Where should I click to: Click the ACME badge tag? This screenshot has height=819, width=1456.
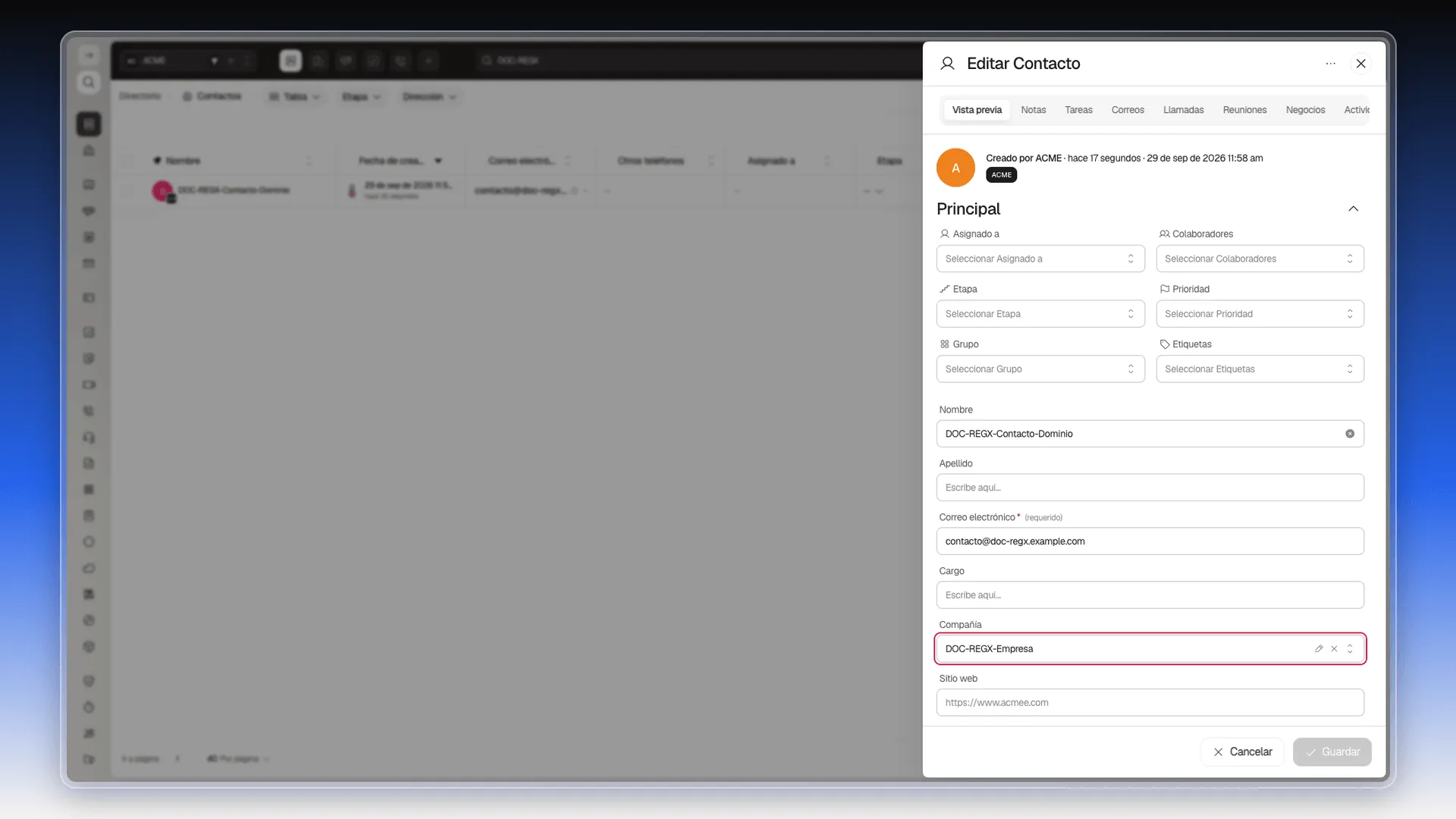pyautogui.click(x=1001, y=175)
